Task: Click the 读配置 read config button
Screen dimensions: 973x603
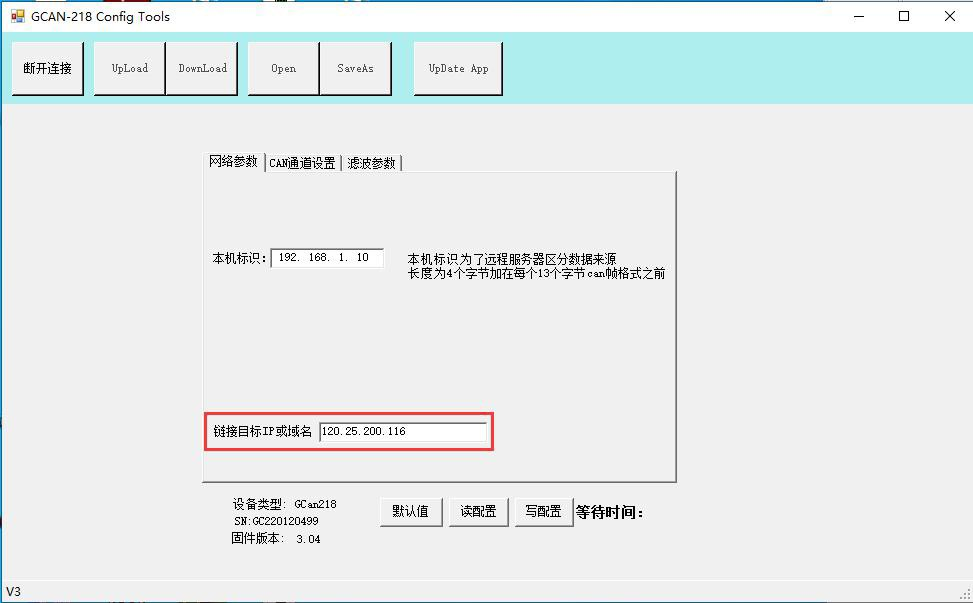Action: (x=478, y=511)
